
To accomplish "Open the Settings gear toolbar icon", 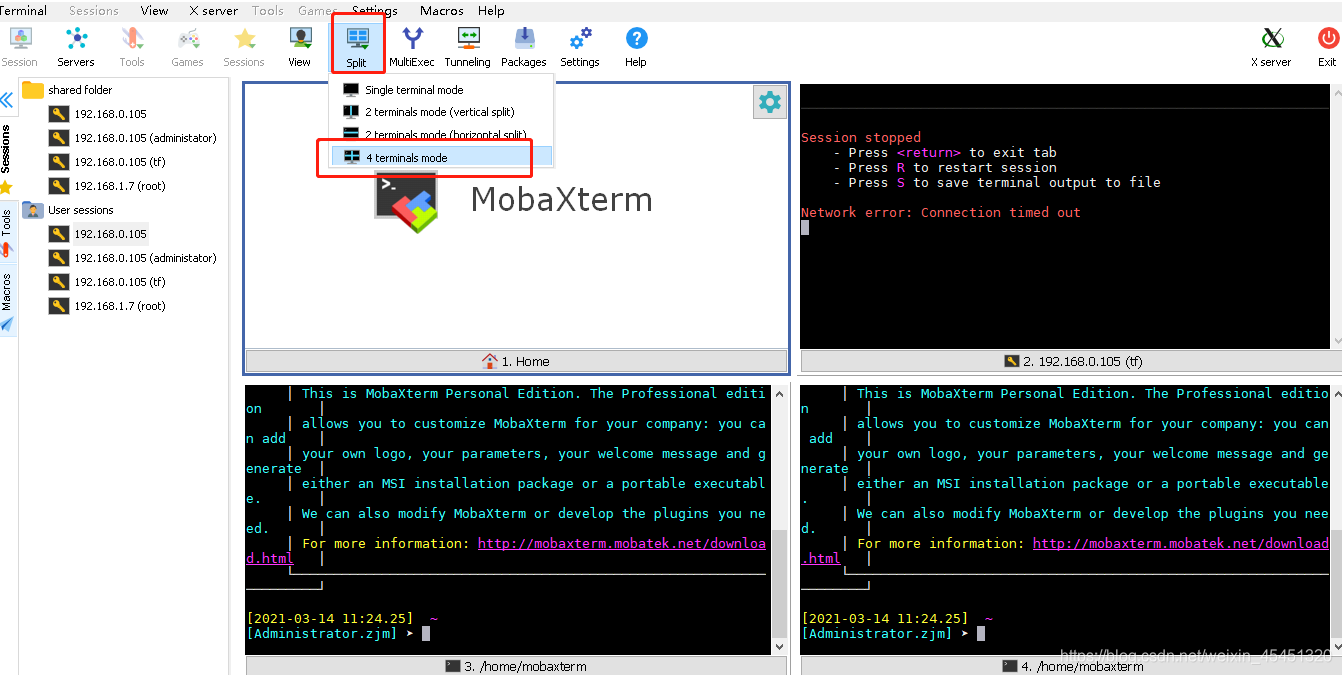I will coord(580,46).
